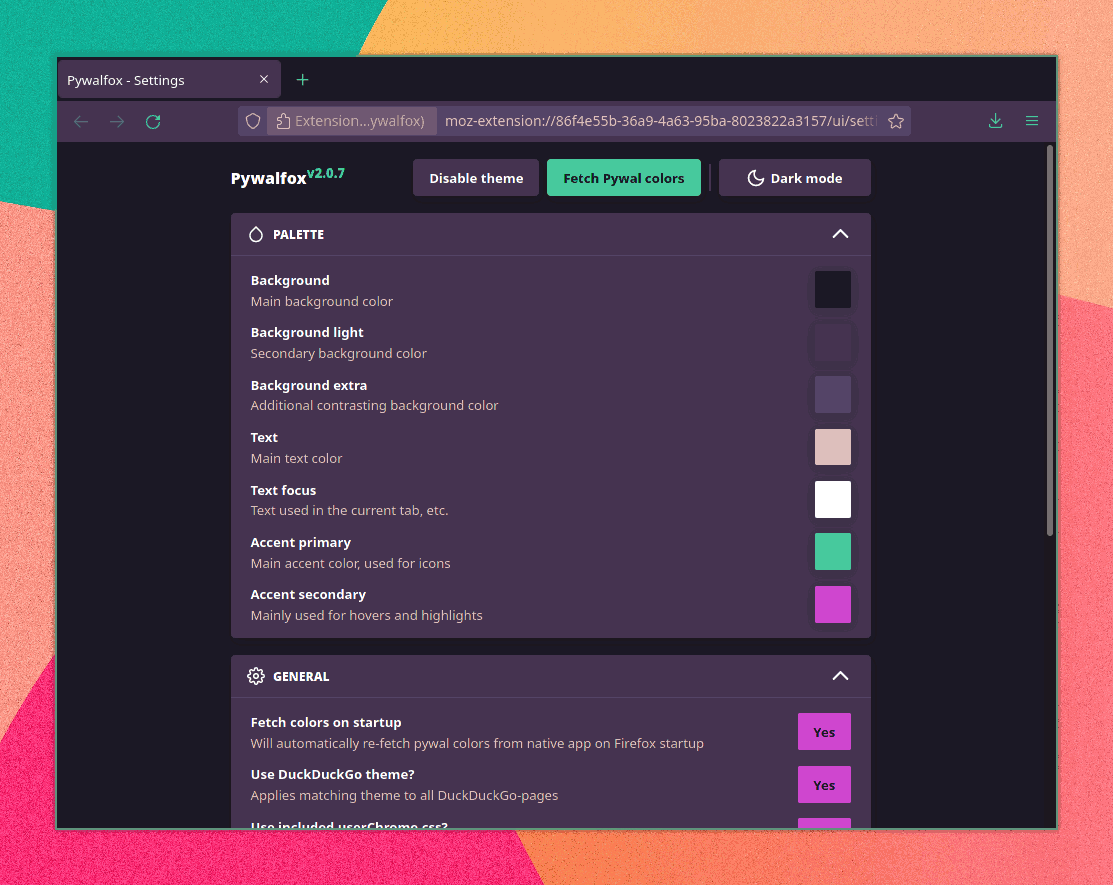Open the Accent primary color swatch
The image size is (1113, 885).
tap(833, 552)
